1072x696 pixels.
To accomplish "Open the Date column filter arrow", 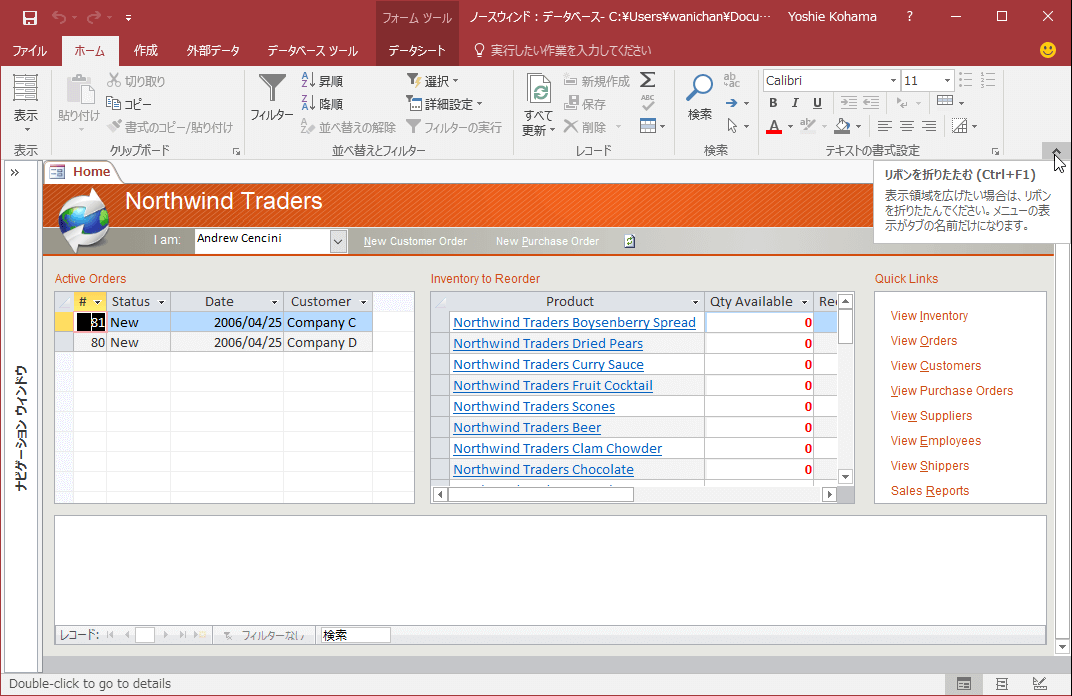I will click(274, 302).
